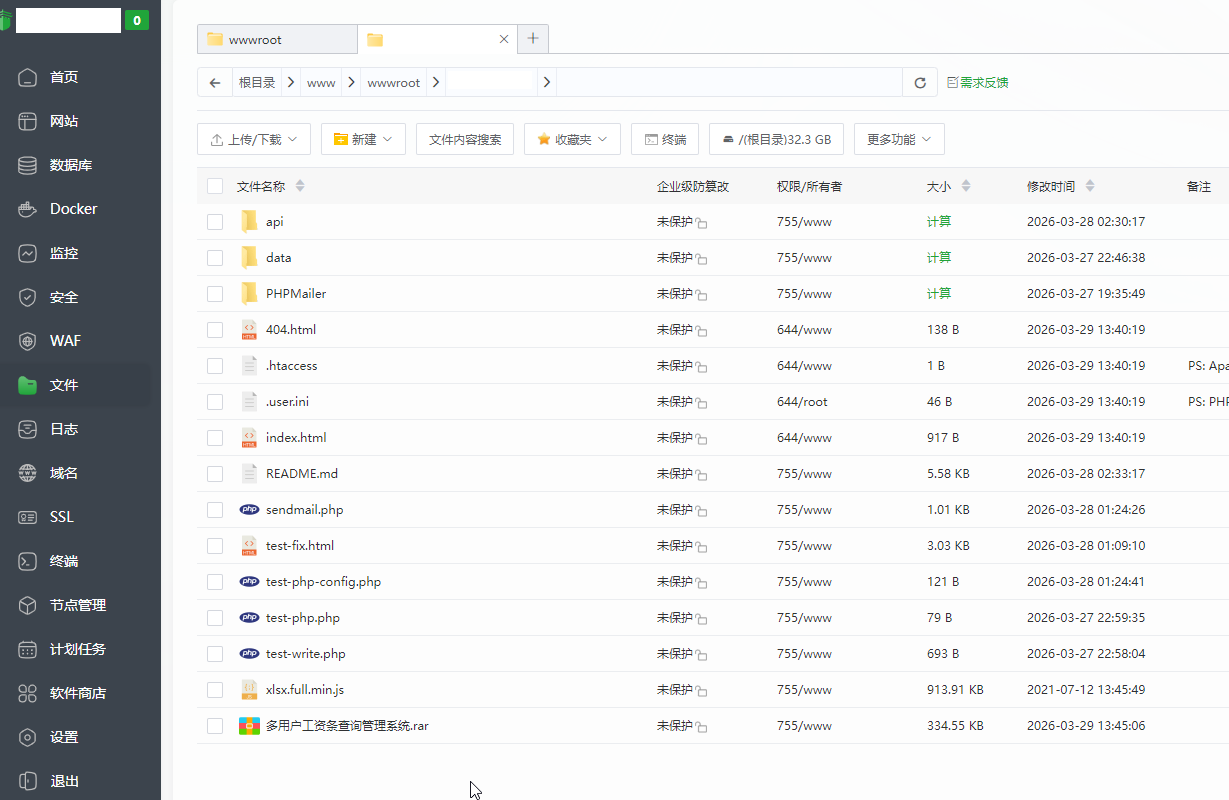
Task: Open the SSL management section
Action: pyautogui.click(x=62, y=516)
